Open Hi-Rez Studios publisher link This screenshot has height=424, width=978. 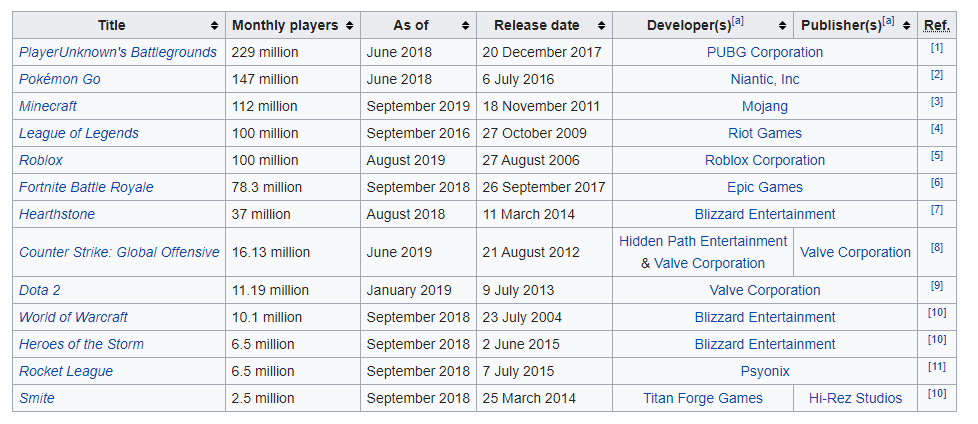[x=855, y=398]
